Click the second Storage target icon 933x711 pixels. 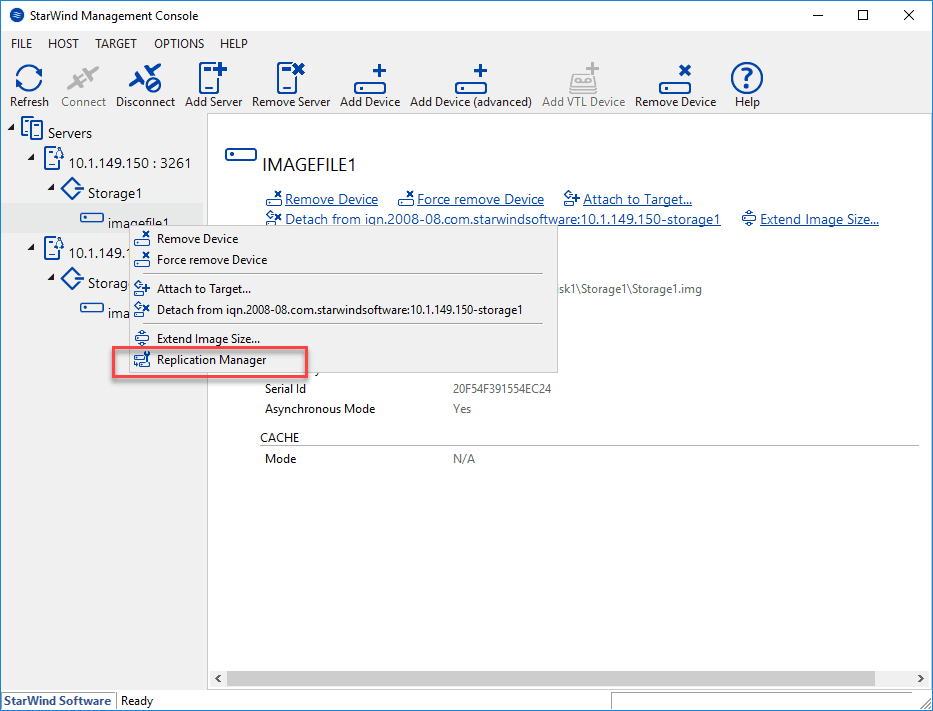coord(73,278)
